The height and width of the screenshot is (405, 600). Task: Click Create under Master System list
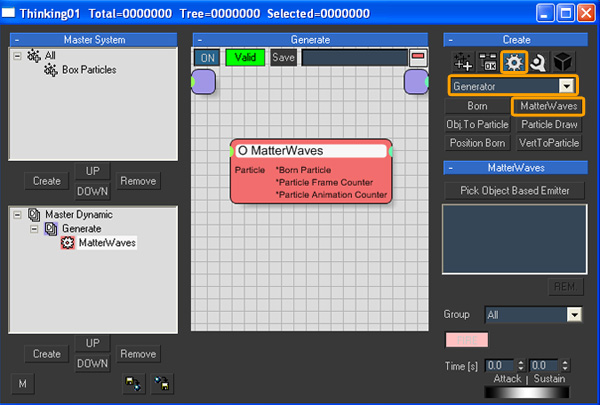tap(47, 181)
